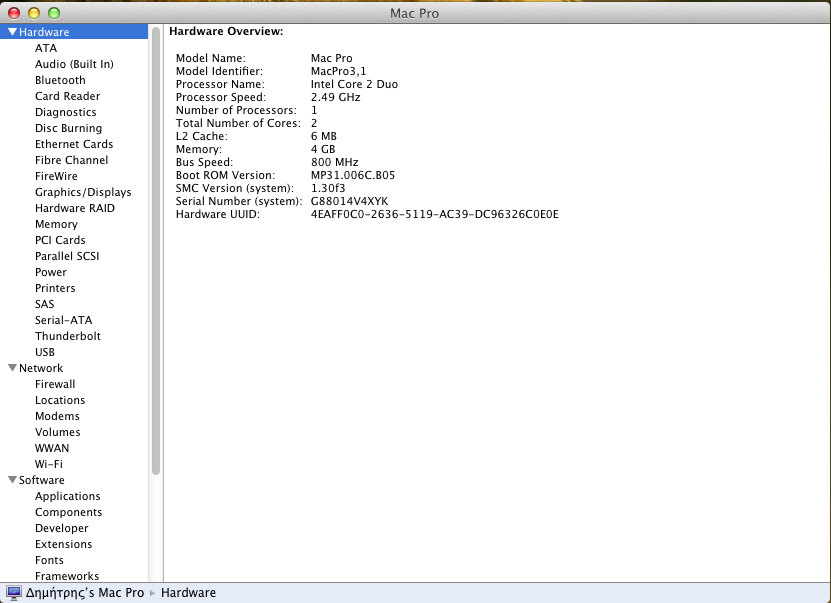This screenshot has height=603, width=831.
Task: Click the Model Name value Mac Pro
Action: [x=331, y=58]
